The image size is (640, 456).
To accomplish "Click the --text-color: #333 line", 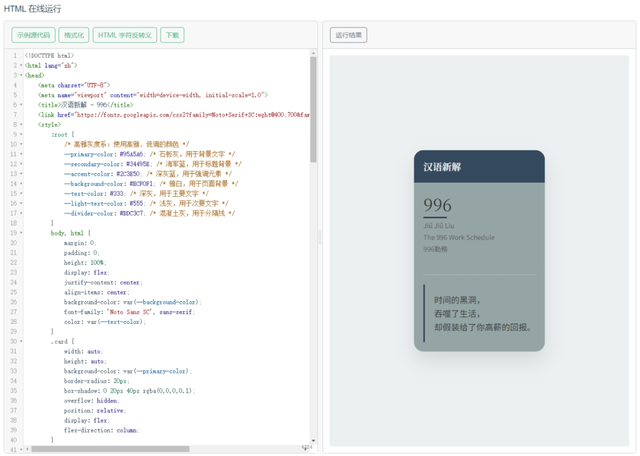I will [136, 194].
